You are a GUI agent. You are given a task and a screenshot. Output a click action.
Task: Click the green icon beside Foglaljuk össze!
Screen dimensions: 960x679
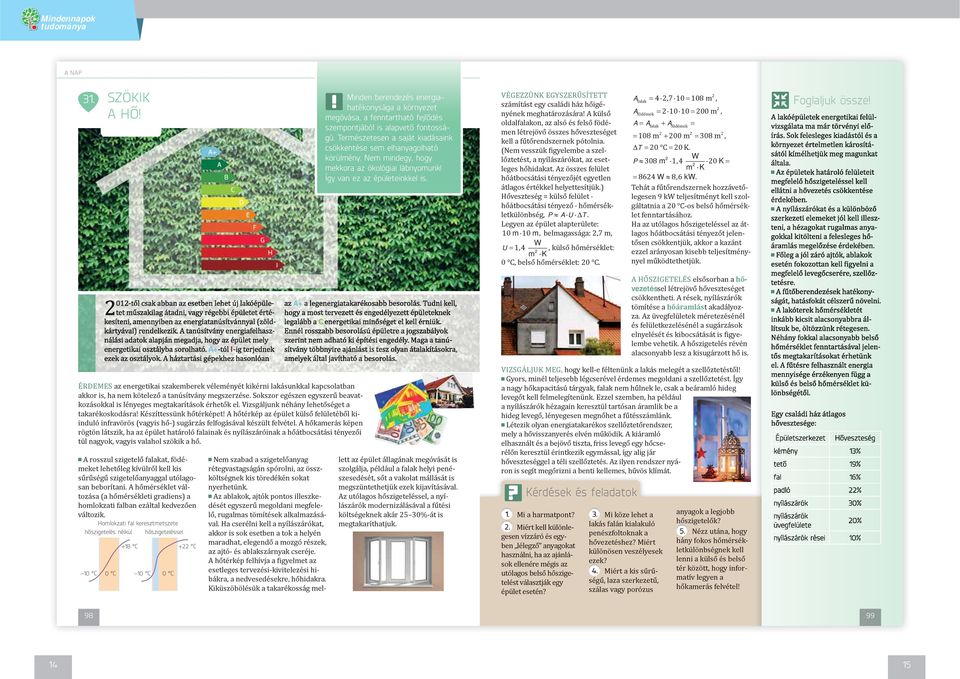[779, 100]
